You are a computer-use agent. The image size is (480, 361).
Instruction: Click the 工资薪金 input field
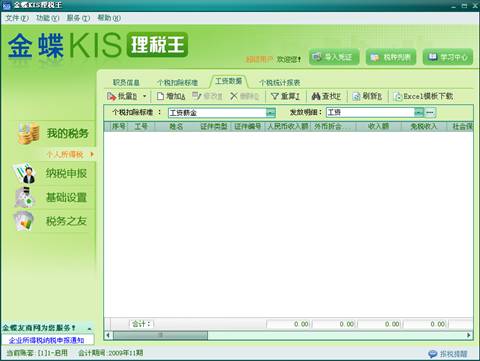pyautogui.click(x=217, y=113)
